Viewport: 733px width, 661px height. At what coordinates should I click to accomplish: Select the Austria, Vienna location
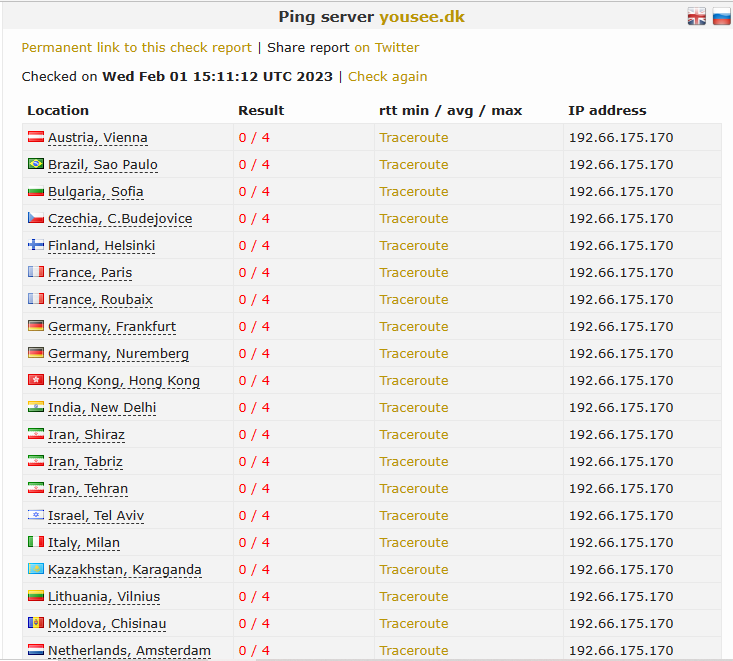(98, 138)
